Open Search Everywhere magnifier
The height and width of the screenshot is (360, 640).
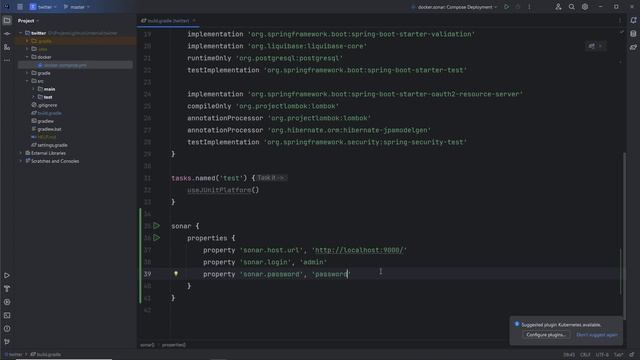point(571,7)
